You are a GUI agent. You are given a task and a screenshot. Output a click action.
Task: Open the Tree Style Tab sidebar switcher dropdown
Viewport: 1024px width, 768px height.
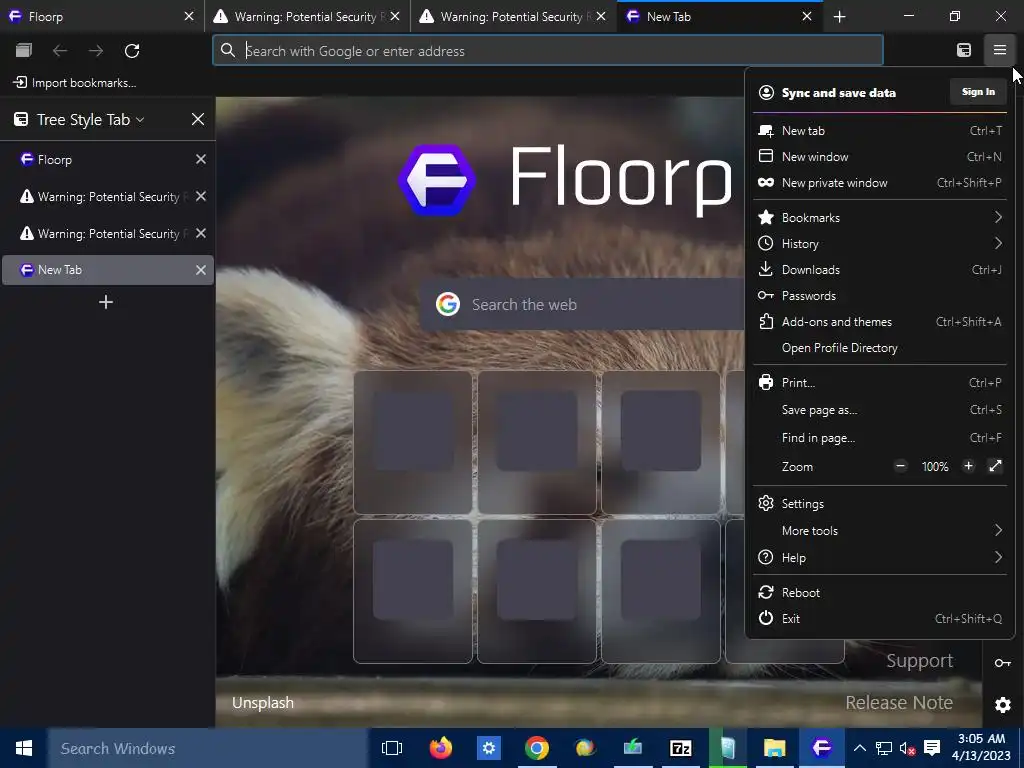click(x=90, y=120)
